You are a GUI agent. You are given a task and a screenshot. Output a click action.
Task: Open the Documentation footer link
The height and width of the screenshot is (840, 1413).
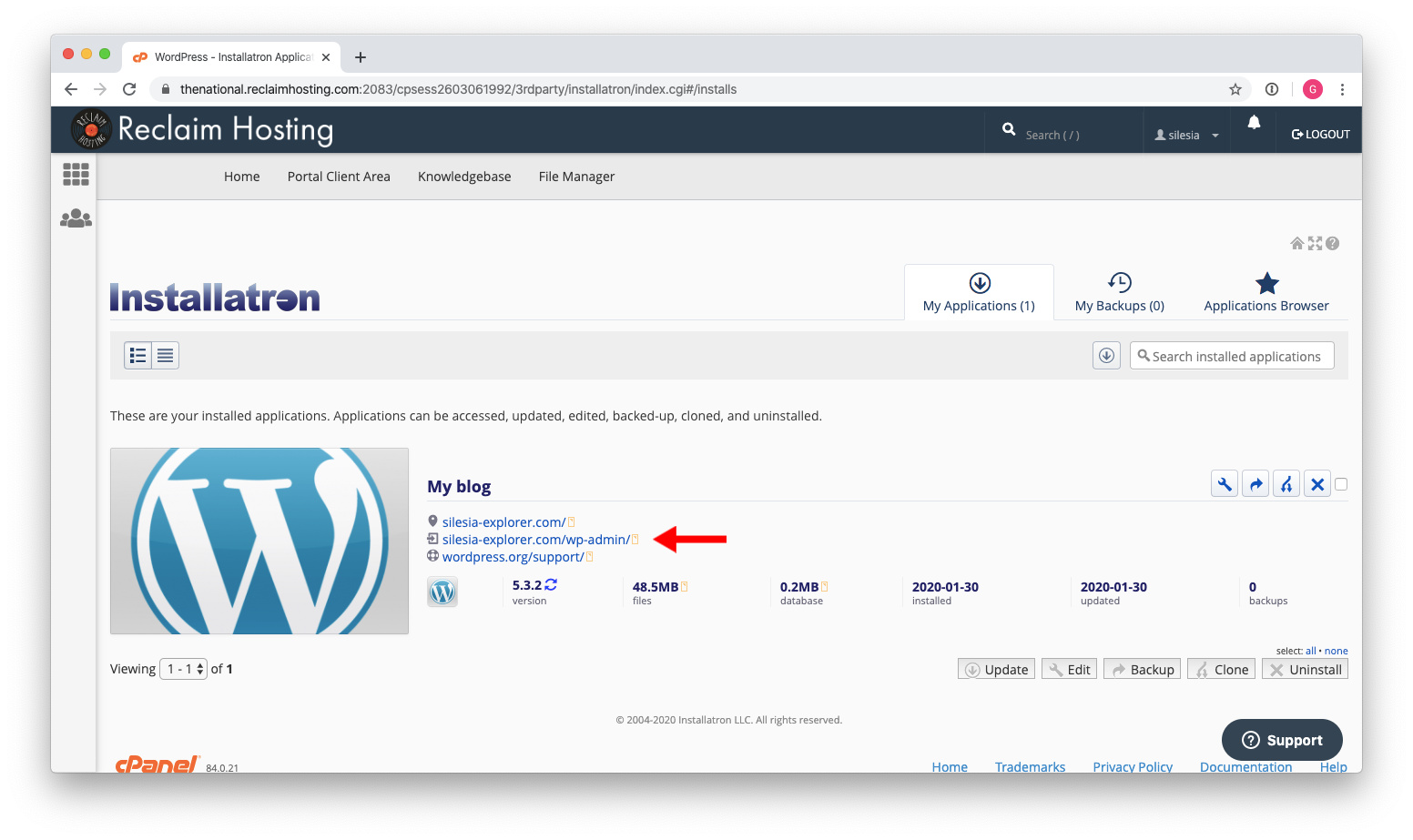click(1245, 767)
